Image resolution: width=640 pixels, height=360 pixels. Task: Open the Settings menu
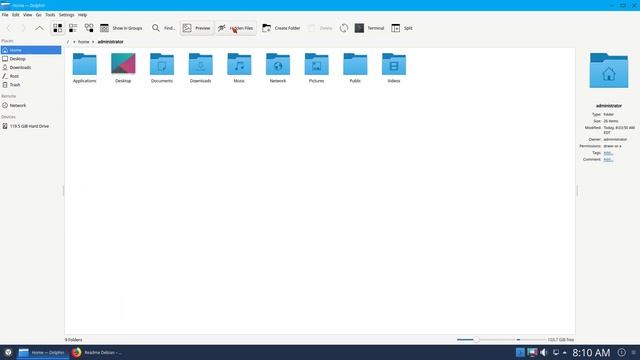tap(67, 15)
